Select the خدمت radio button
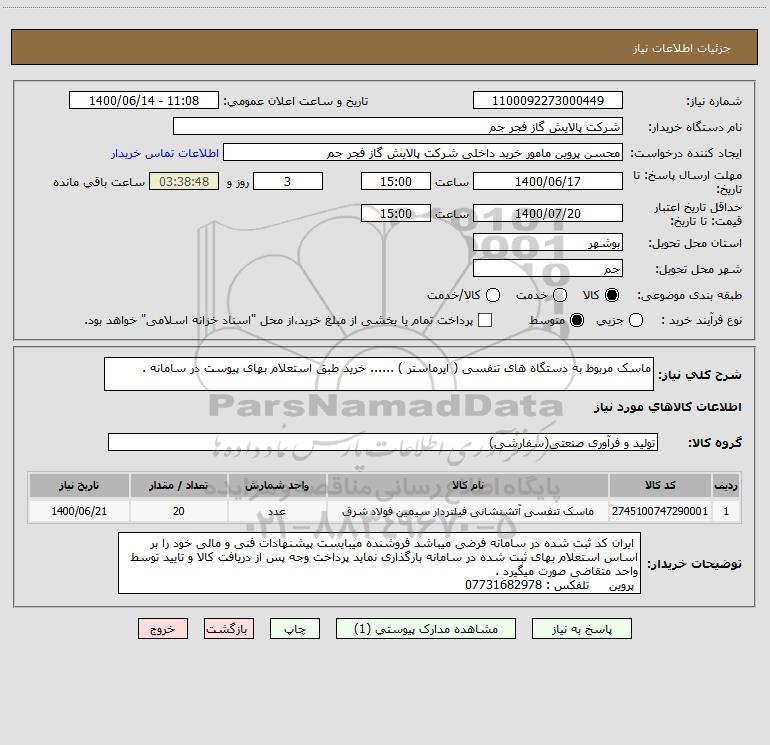 (560, 295)
